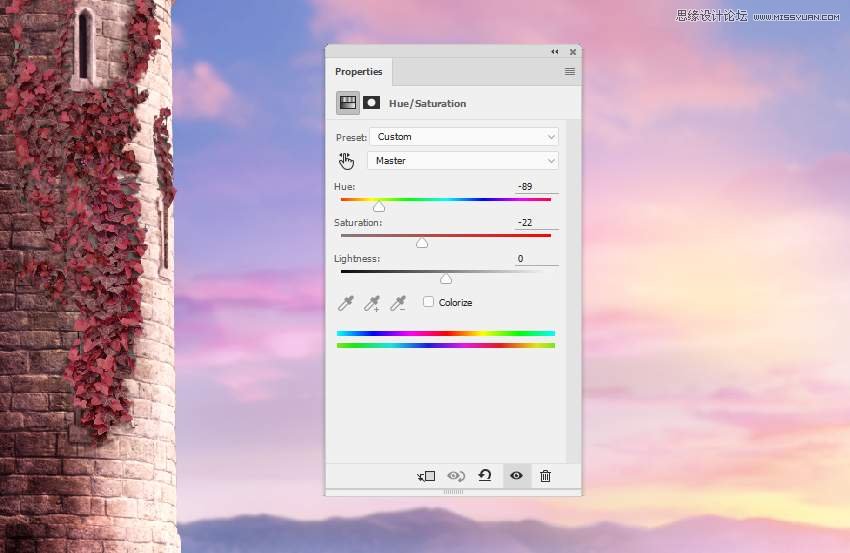Choose the Subtract from Sample eyedropper

coord(398,303)
